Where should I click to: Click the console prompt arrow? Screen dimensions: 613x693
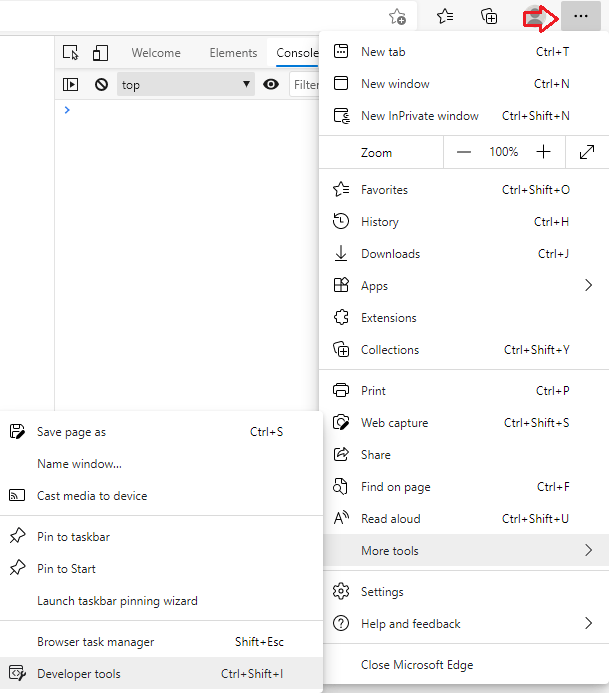67,110
